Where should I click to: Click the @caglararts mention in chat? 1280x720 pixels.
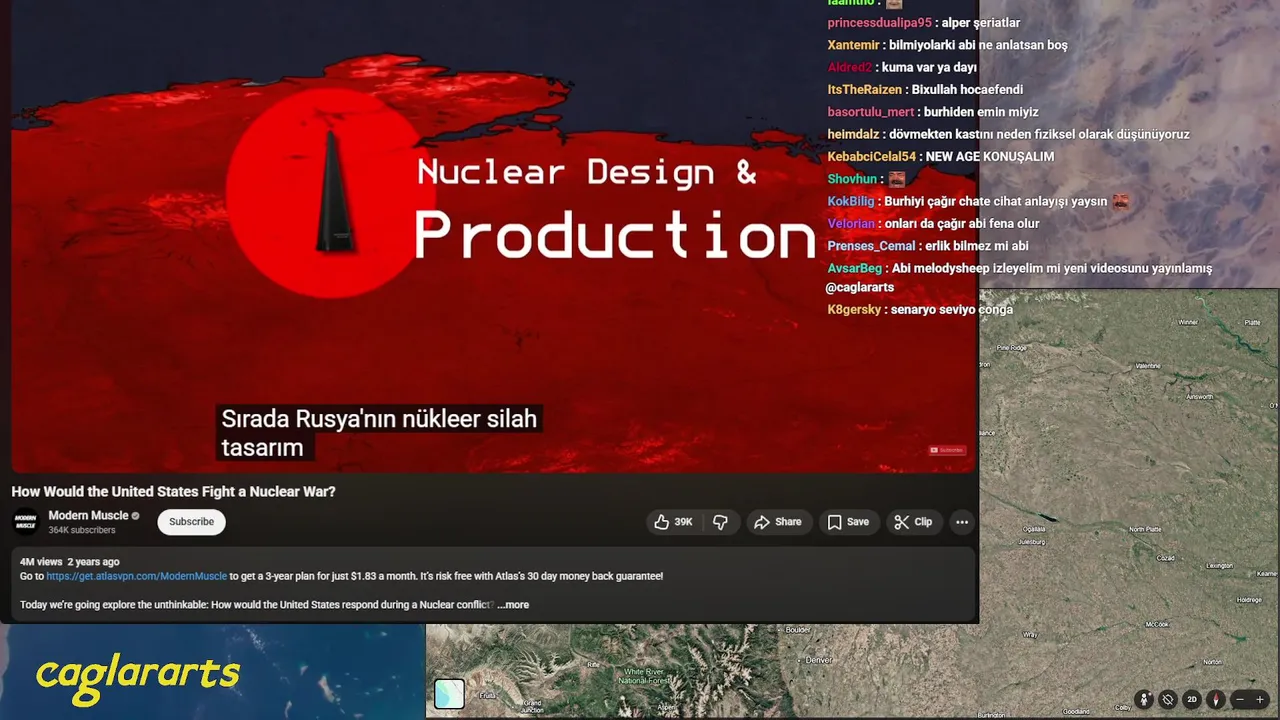click(860, 287)
